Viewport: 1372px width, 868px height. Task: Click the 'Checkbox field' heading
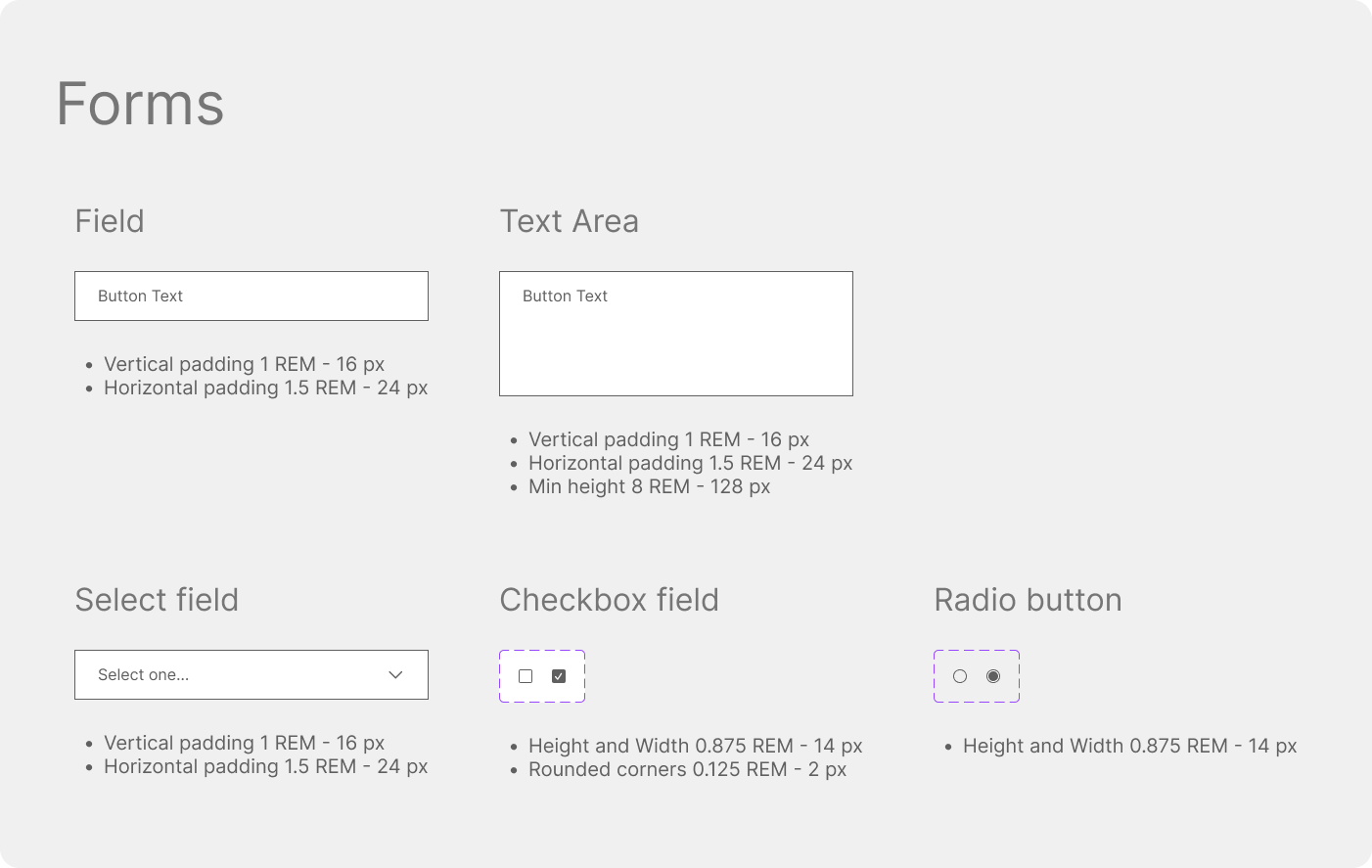click(610, 600)
